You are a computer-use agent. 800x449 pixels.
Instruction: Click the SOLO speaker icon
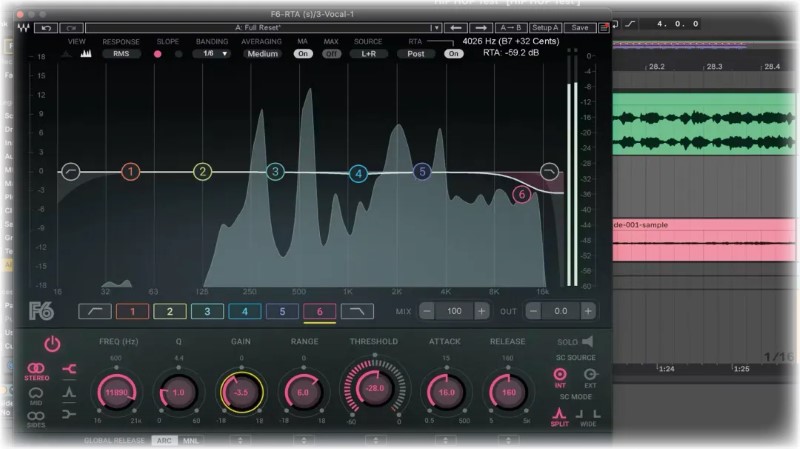point(588,341)
